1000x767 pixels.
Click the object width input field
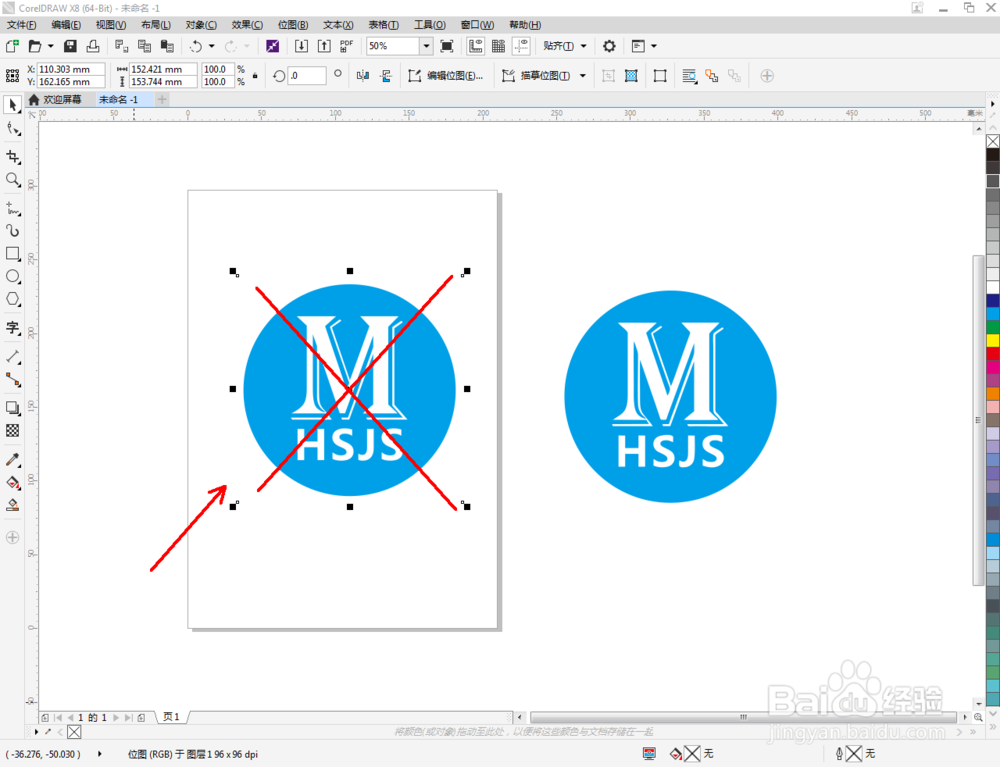point(163,69)
